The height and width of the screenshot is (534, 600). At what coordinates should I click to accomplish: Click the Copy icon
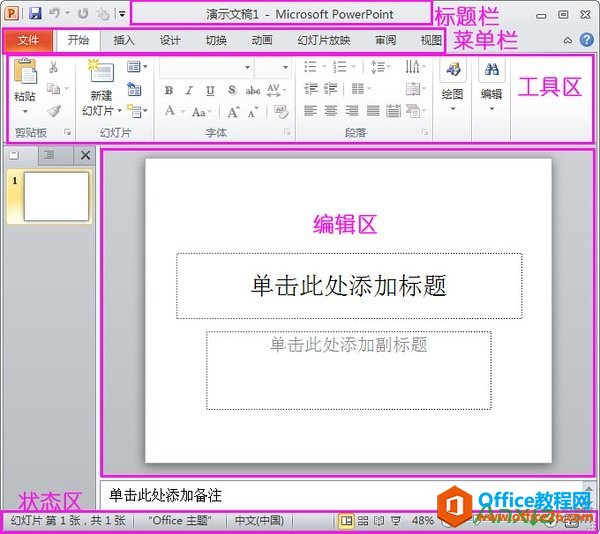[x=53, y=89]
